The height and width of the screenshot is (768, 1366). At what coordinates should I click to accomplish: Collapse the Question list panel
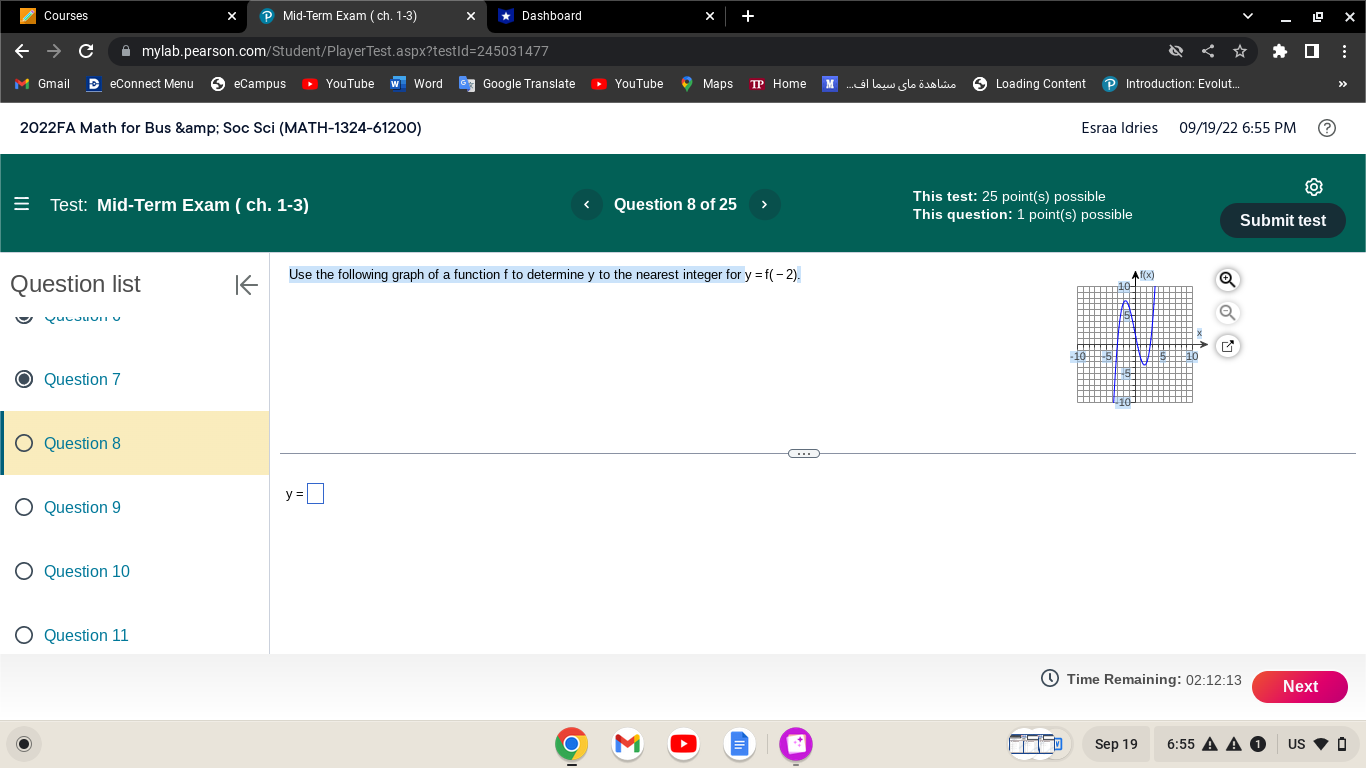246,285
